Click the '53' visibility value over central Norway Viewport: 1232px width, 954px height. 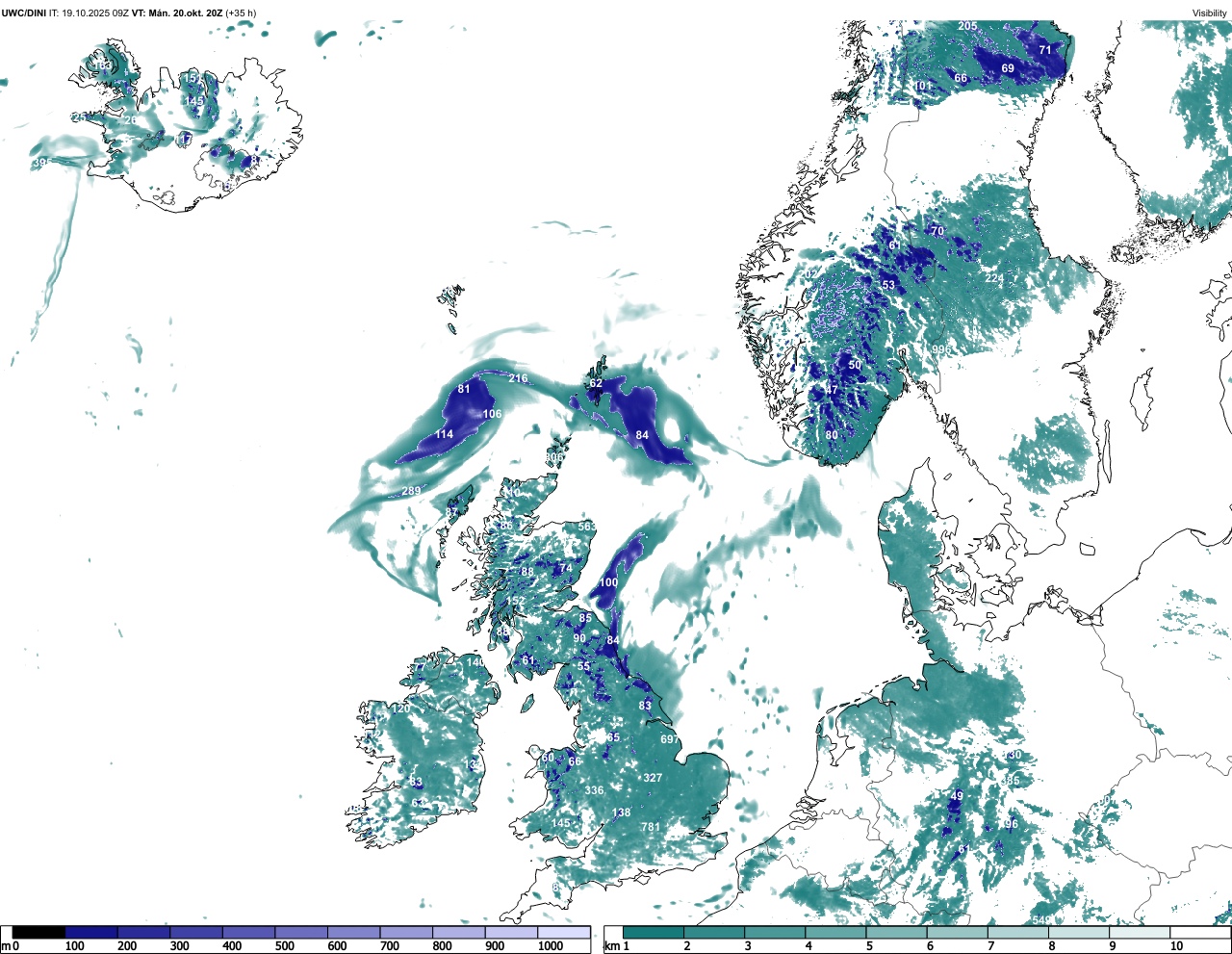(888, 285)
